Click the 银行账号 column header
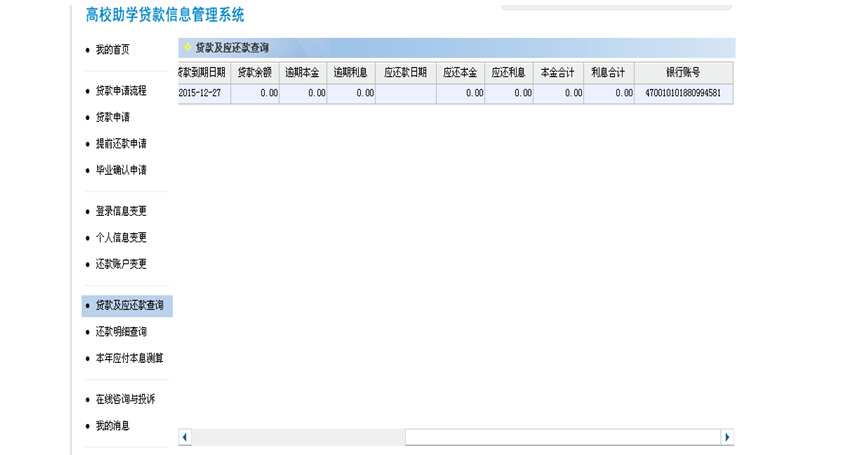The width and height of the screenshot is (847, 455). click(x=683, y=73)
